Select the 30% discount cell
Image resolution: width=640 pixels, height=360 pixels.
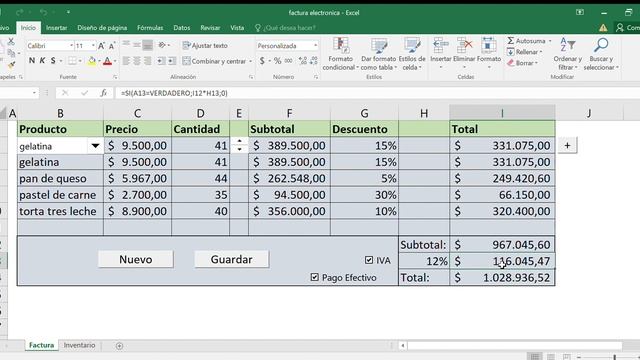click(x=364, y=195)
